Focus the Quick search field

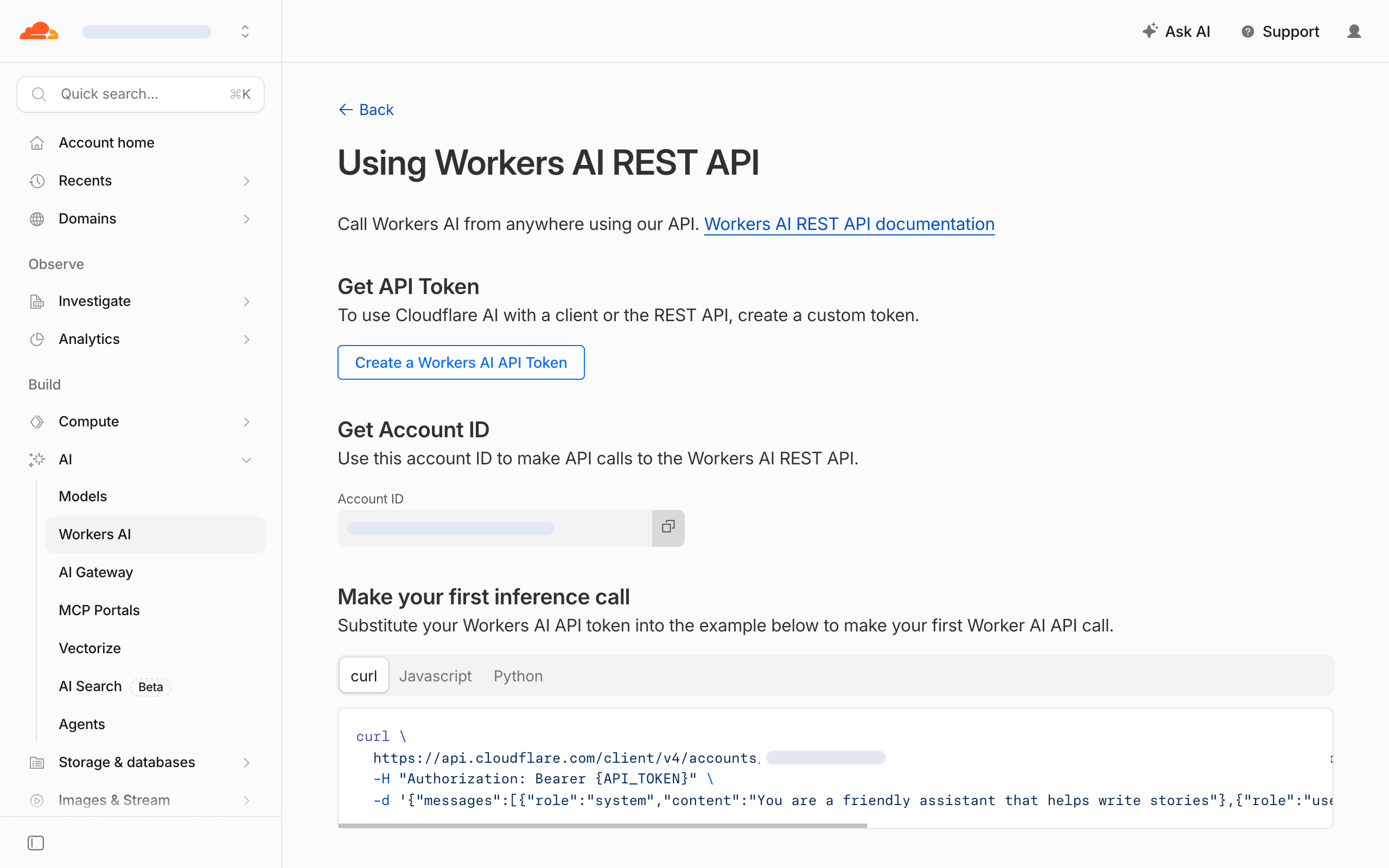pyautogui.click(x=141, y=94)
